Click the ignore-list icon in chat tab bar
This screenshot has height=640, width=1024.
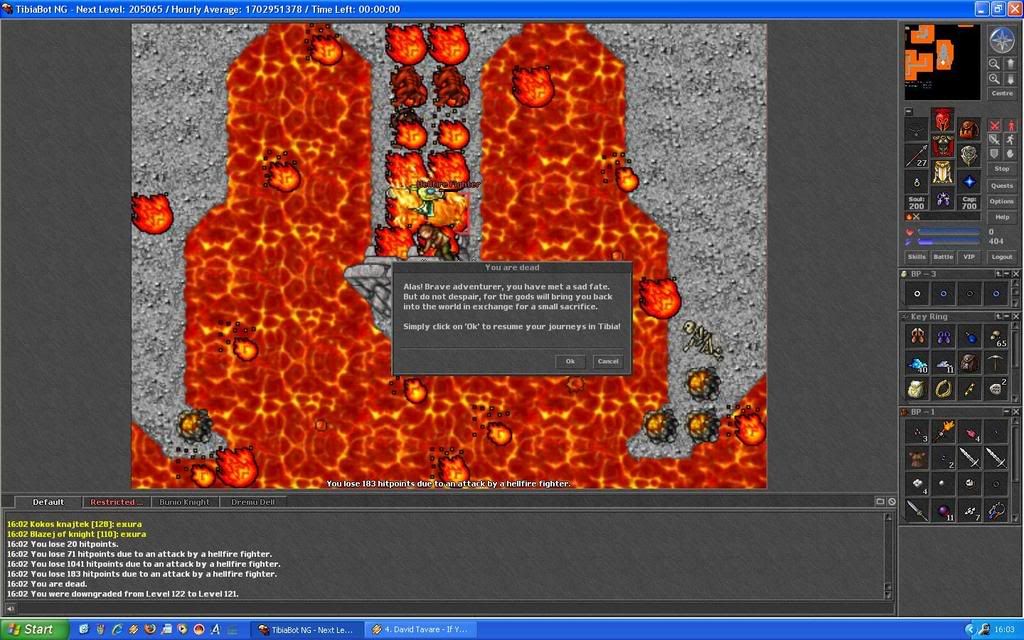coord(891,502)
